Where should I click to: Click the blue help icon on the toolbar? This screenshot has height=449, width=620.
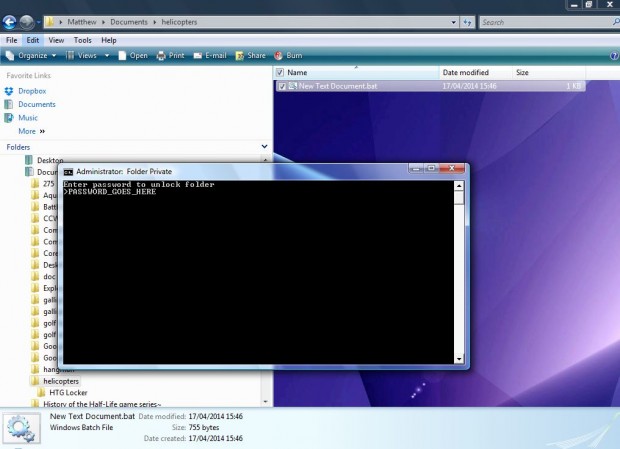pyautogui.click(x=614, y=56)
